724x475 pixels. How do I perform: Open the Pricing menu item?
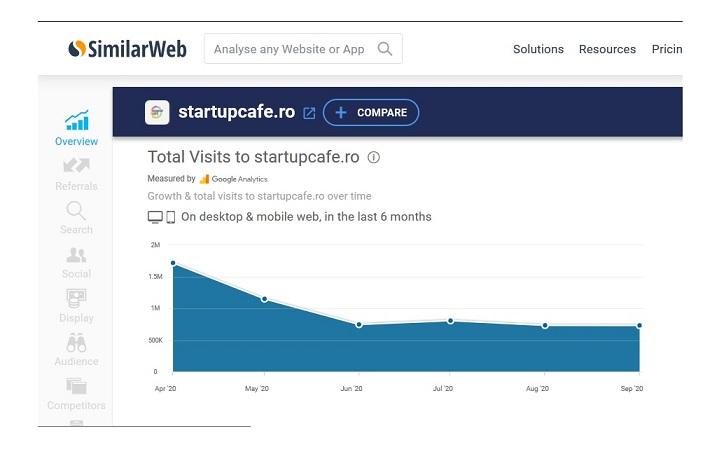666,49
